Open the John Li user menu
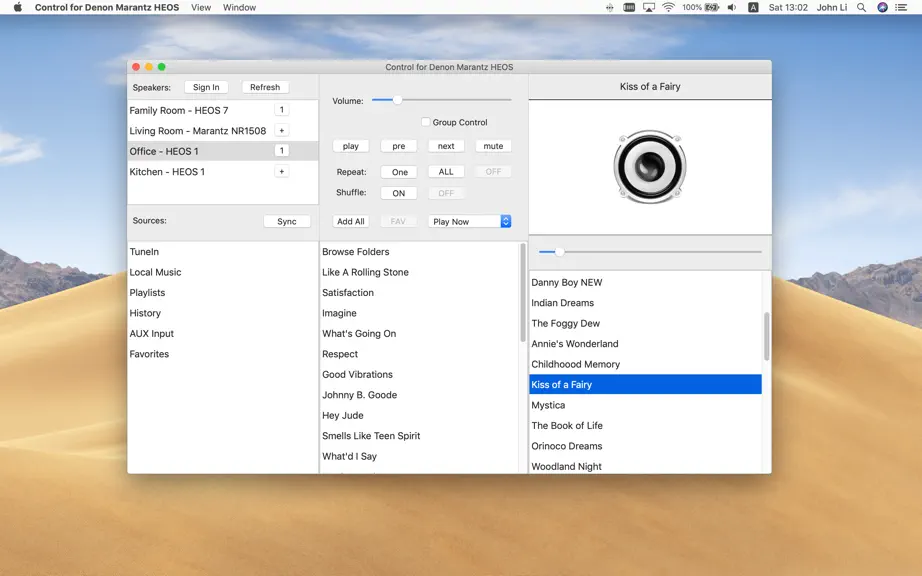This screenshot has width=922, height=576. click(x=831, y=7)
